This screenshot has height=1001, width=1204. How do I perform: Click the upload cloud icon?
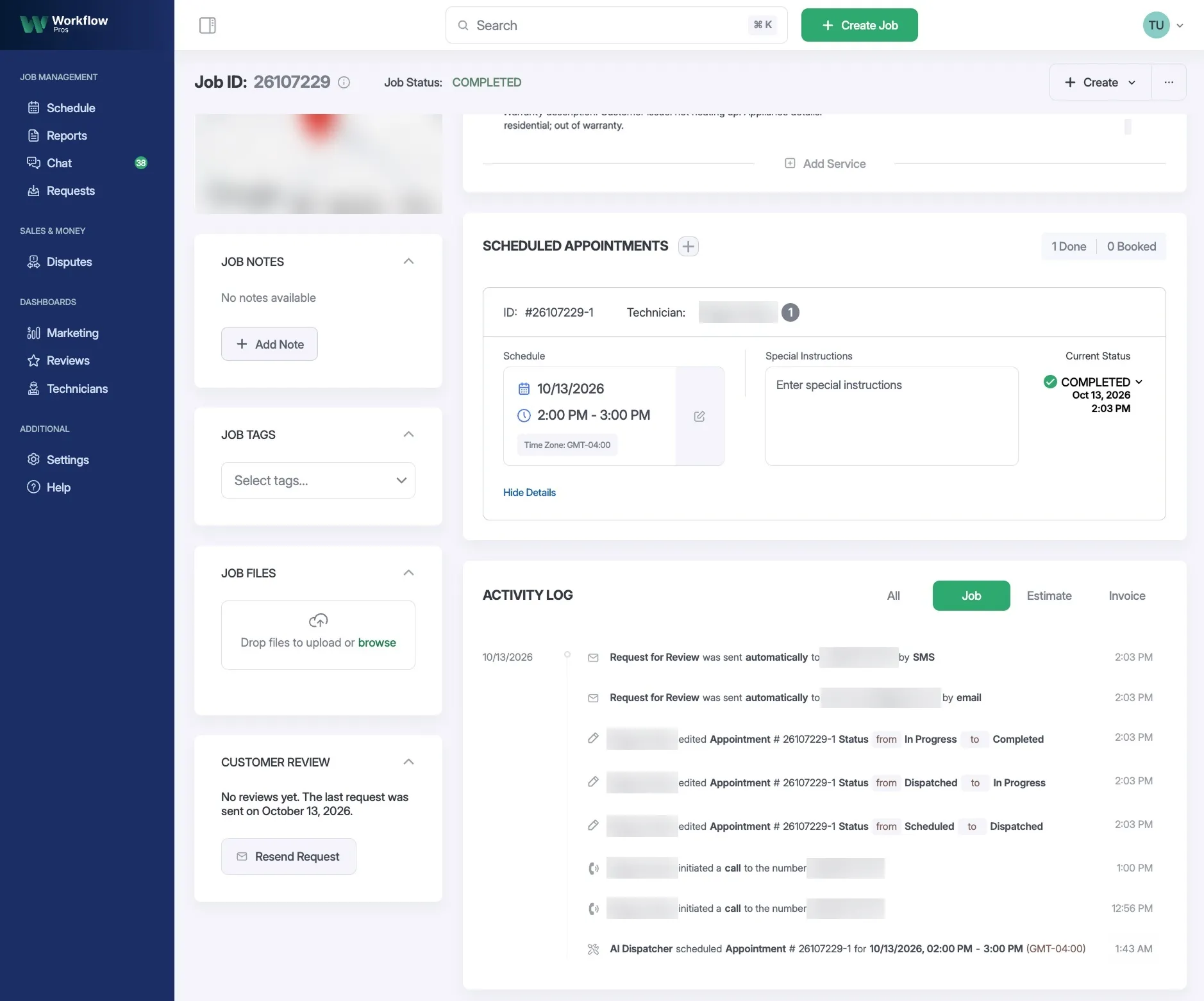tap(318, 620)
